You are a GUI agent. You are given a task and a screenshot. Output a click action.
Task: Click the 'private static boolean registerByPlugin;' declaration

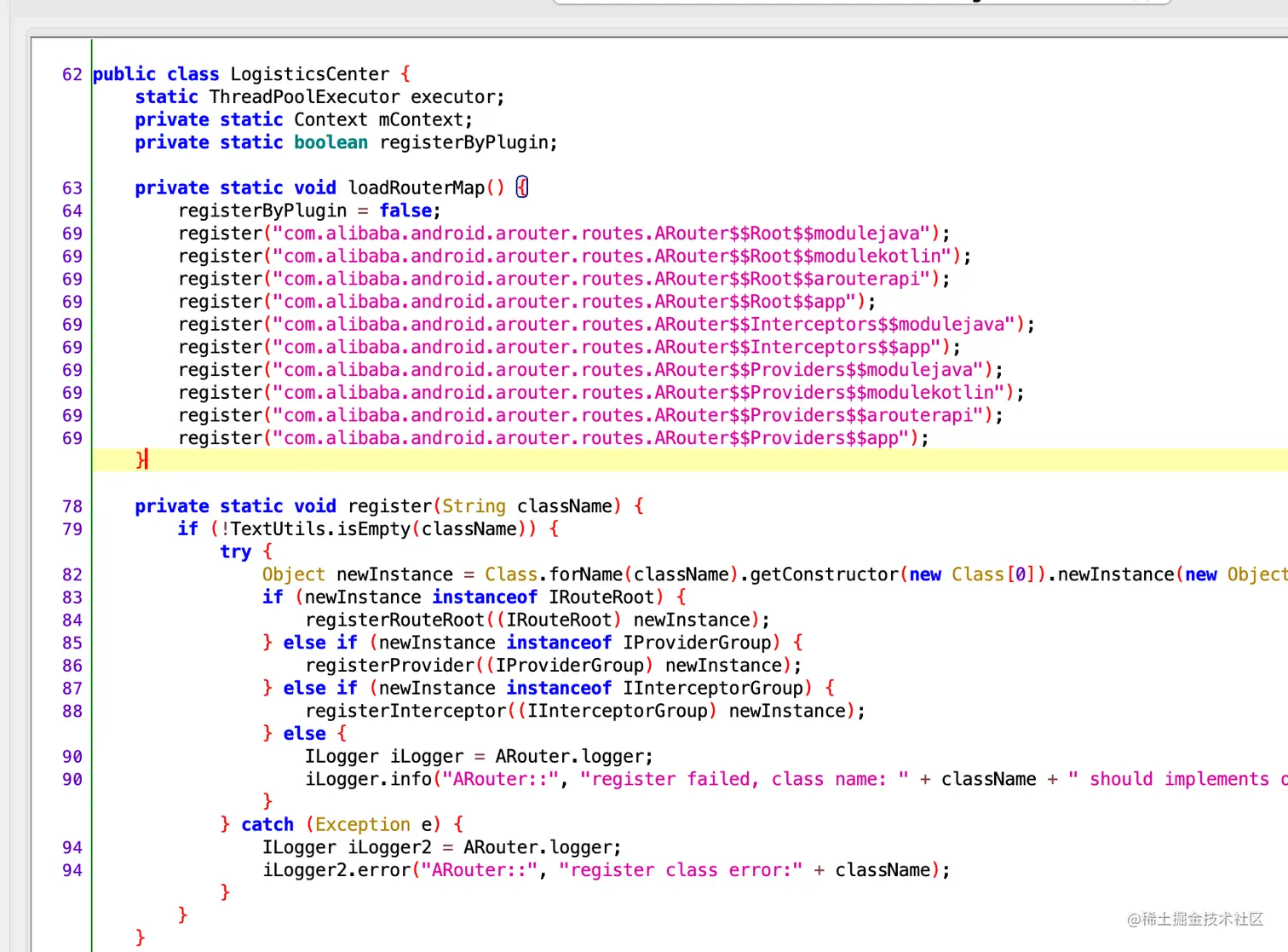point(346,142)
